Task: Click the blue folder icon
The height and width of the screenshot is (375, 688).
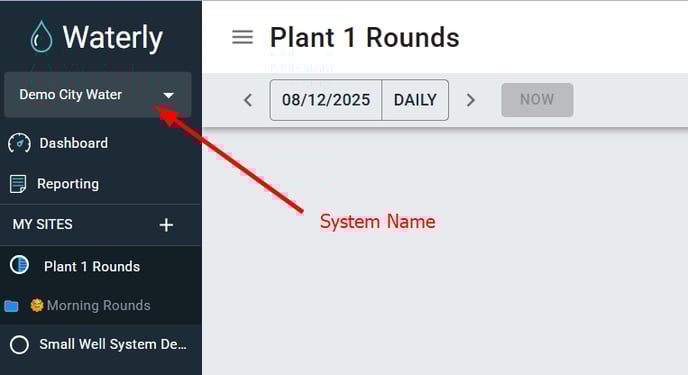Action: [11, 306]
